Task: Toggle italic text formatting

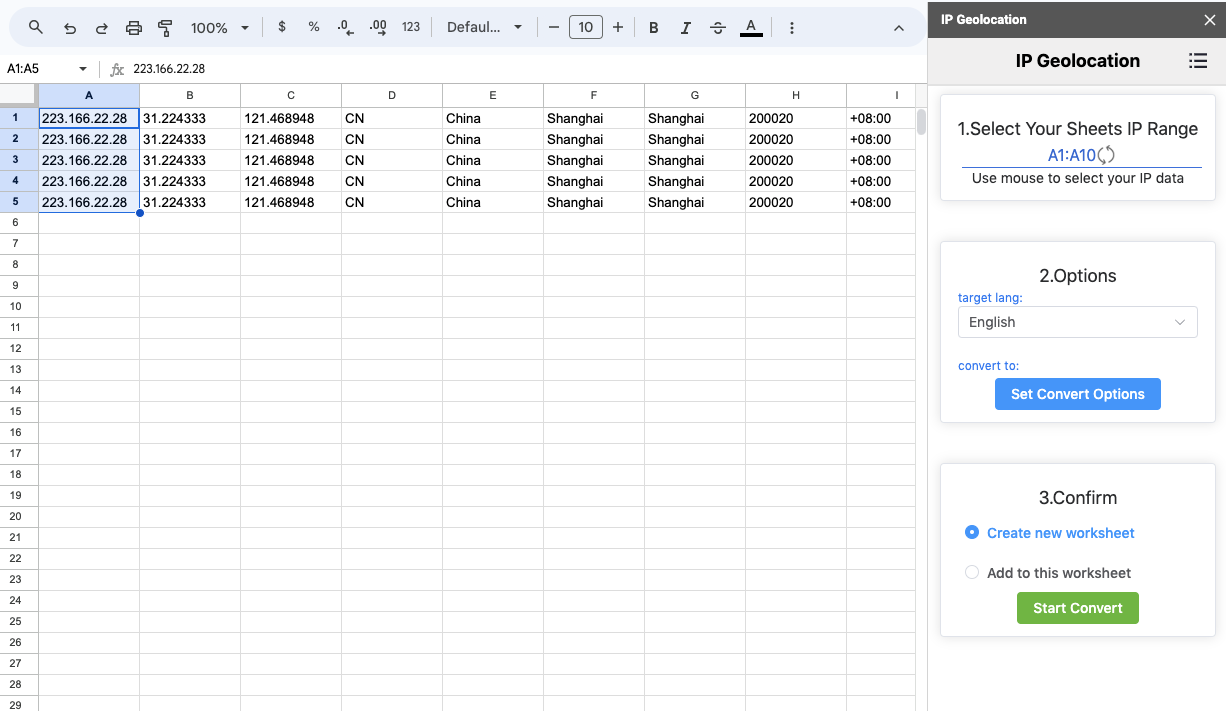Action: (x=686, y=28)
